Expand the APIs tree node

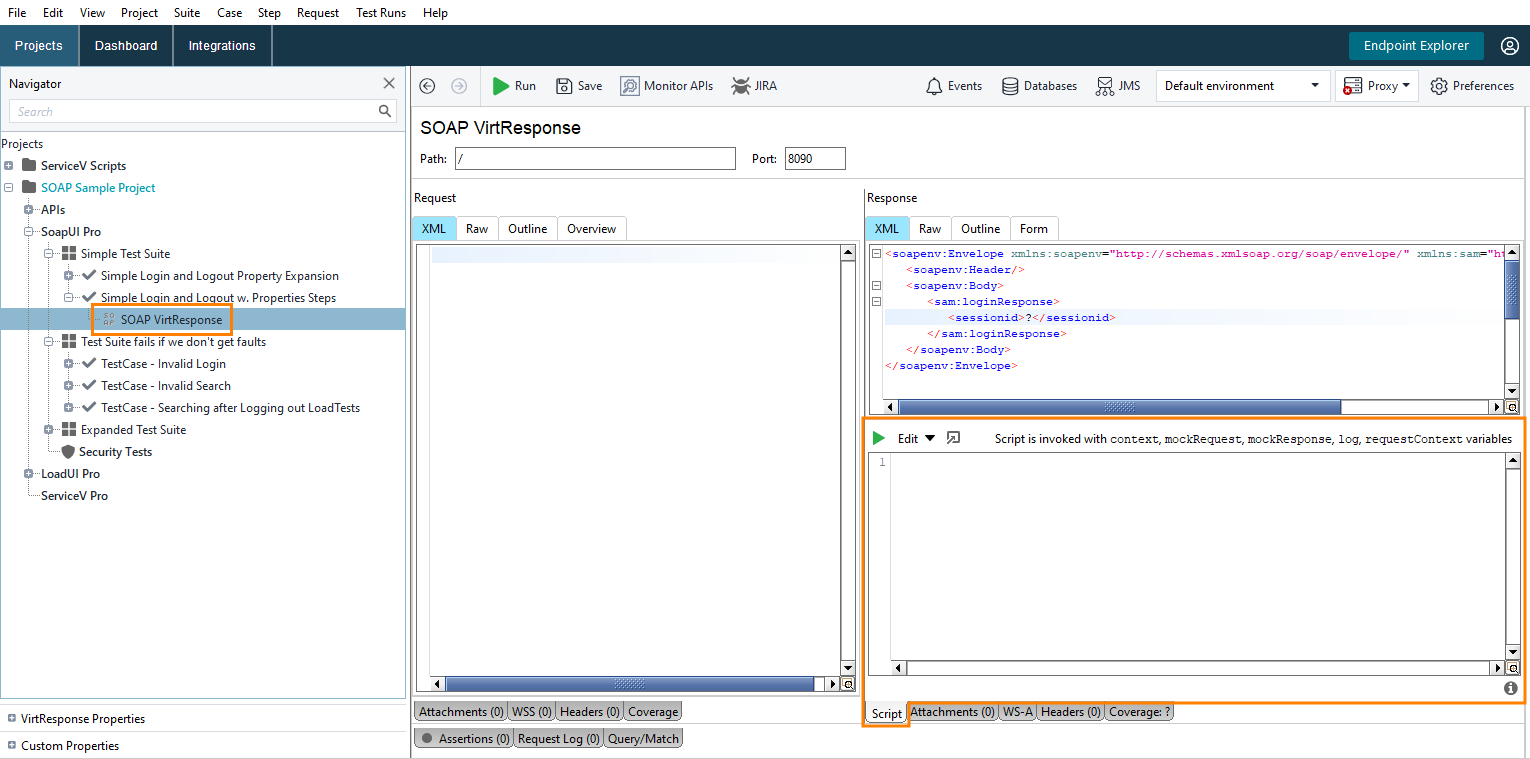click(29, 210)
